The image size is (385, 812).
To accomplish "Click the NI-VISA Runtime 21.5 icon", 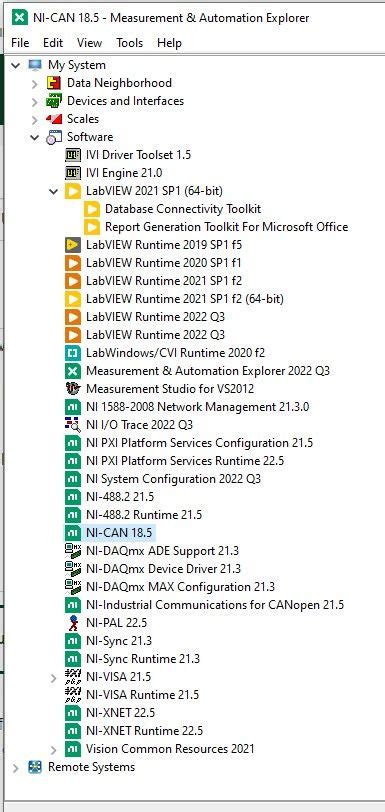I will [x=73, y=695].
